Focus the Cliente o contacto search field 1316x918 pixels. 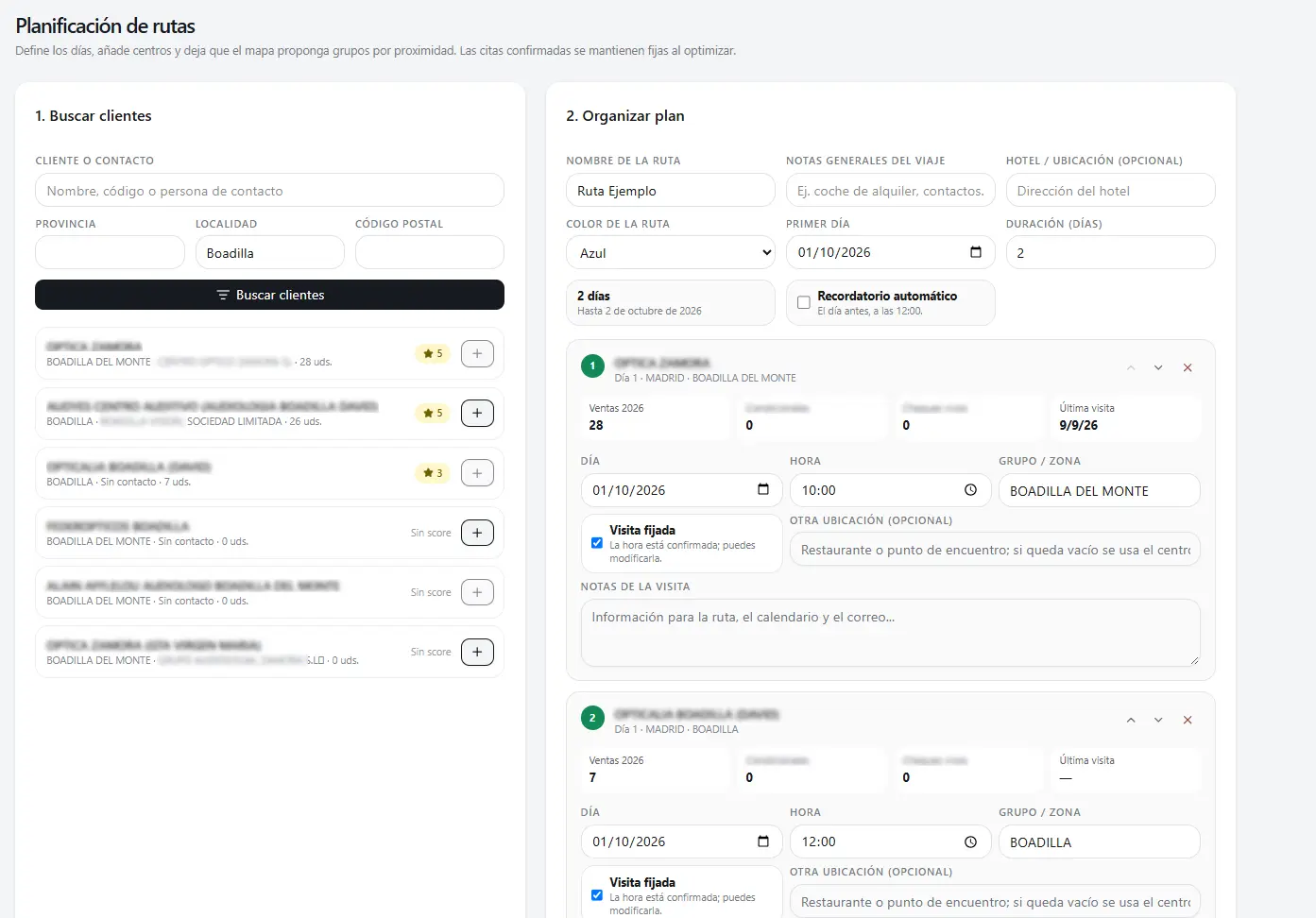(x=269, y=190)
